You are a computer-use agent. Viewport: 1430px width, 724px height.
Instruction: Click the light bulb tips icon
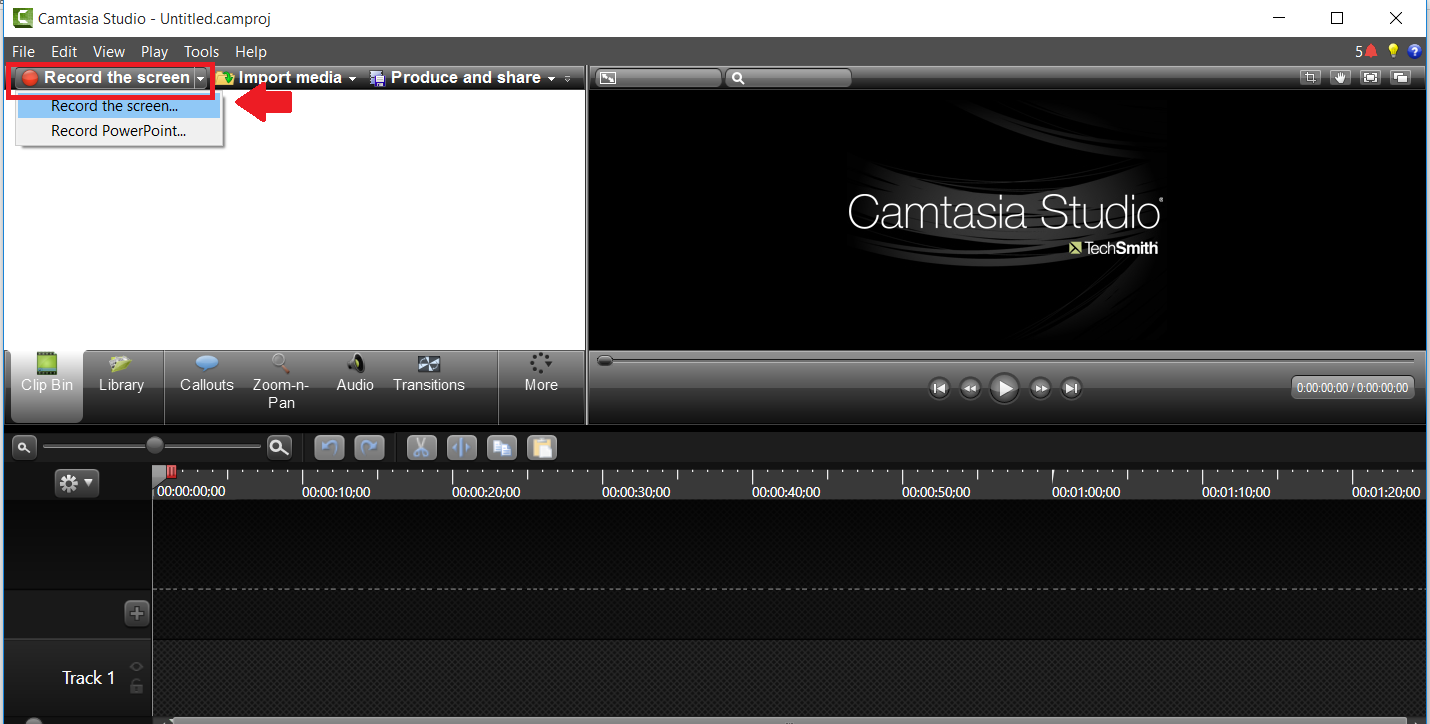pyautogui.click(x=1392, y=51)
